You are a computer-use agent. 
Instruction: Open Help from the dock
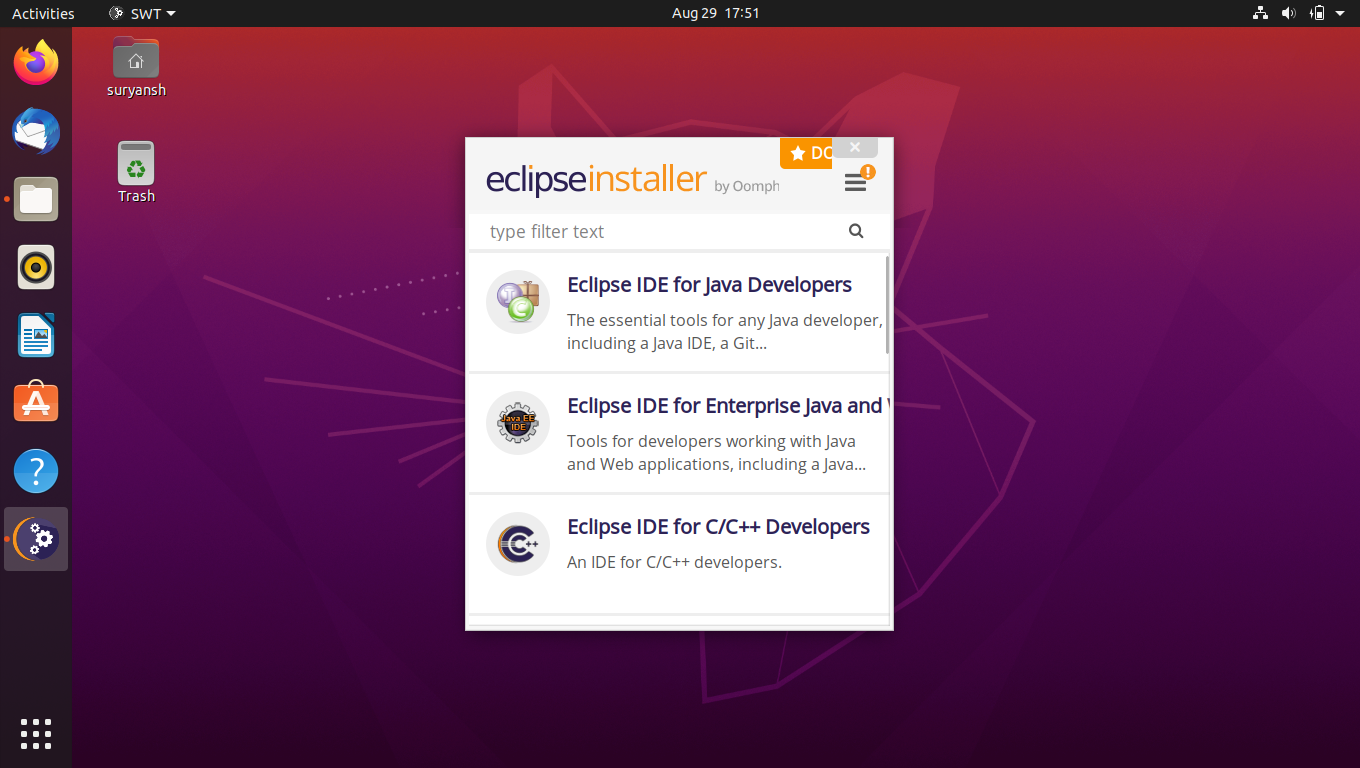click(x=36, y=471)
